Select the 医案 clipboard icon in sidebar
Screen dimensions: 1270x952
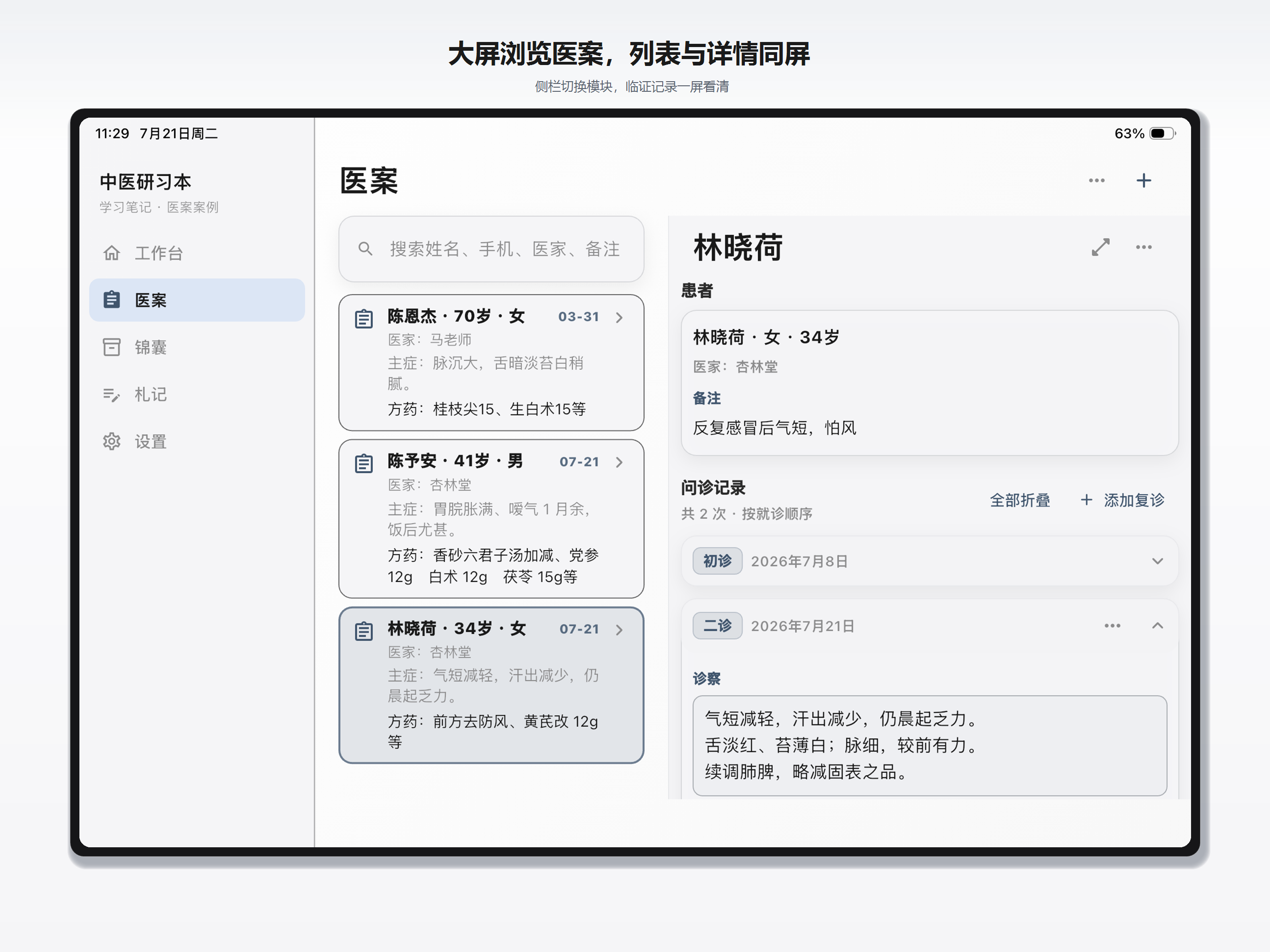pos(111,299)
